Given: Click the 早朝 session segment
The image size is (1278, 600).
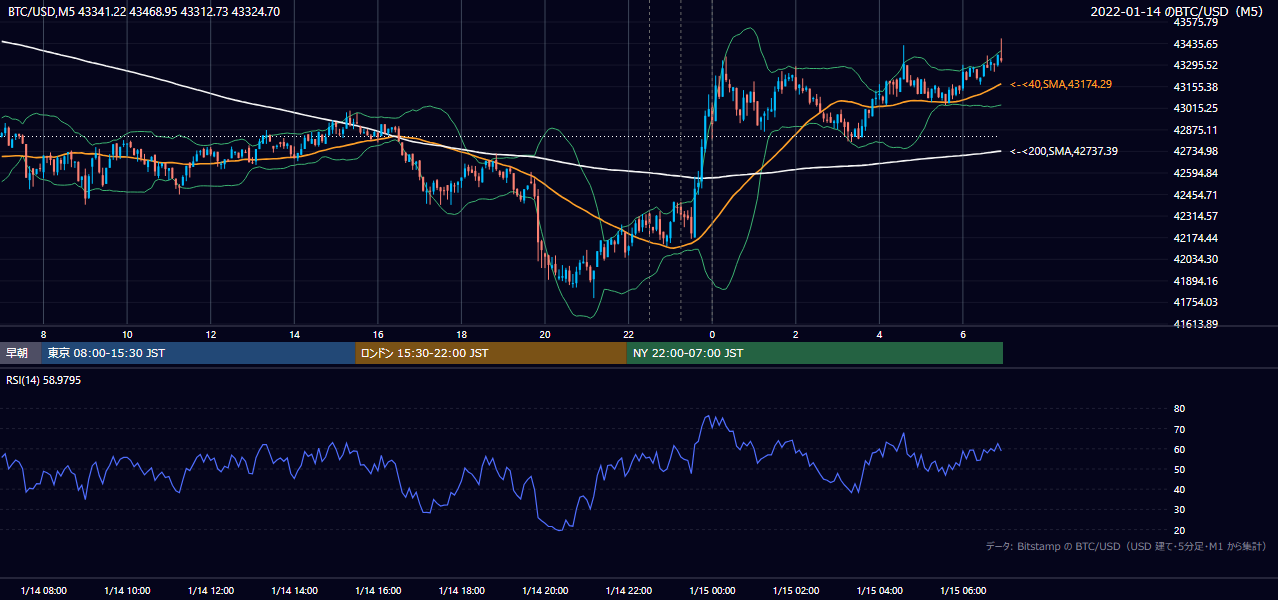Looking at the screenshot, I should (20, 353).
